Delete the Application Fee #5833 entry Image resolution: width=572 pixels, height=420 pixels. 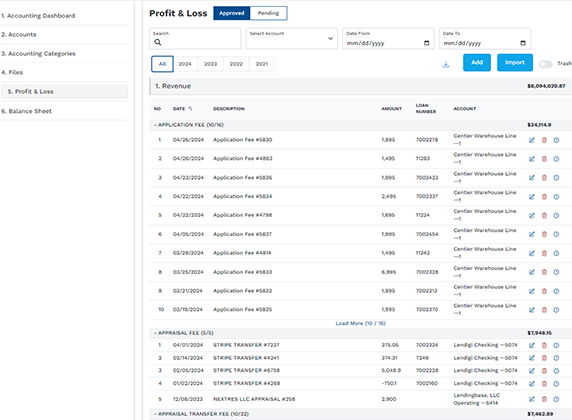click(x=544, y=272)
